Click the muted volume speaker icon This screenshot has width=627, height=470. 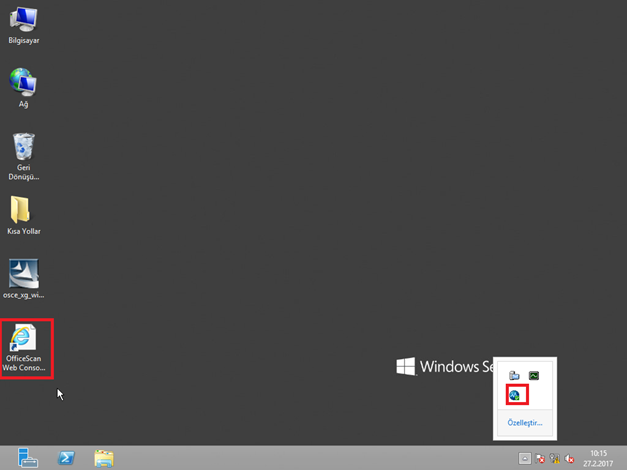[x=569, y=458]
